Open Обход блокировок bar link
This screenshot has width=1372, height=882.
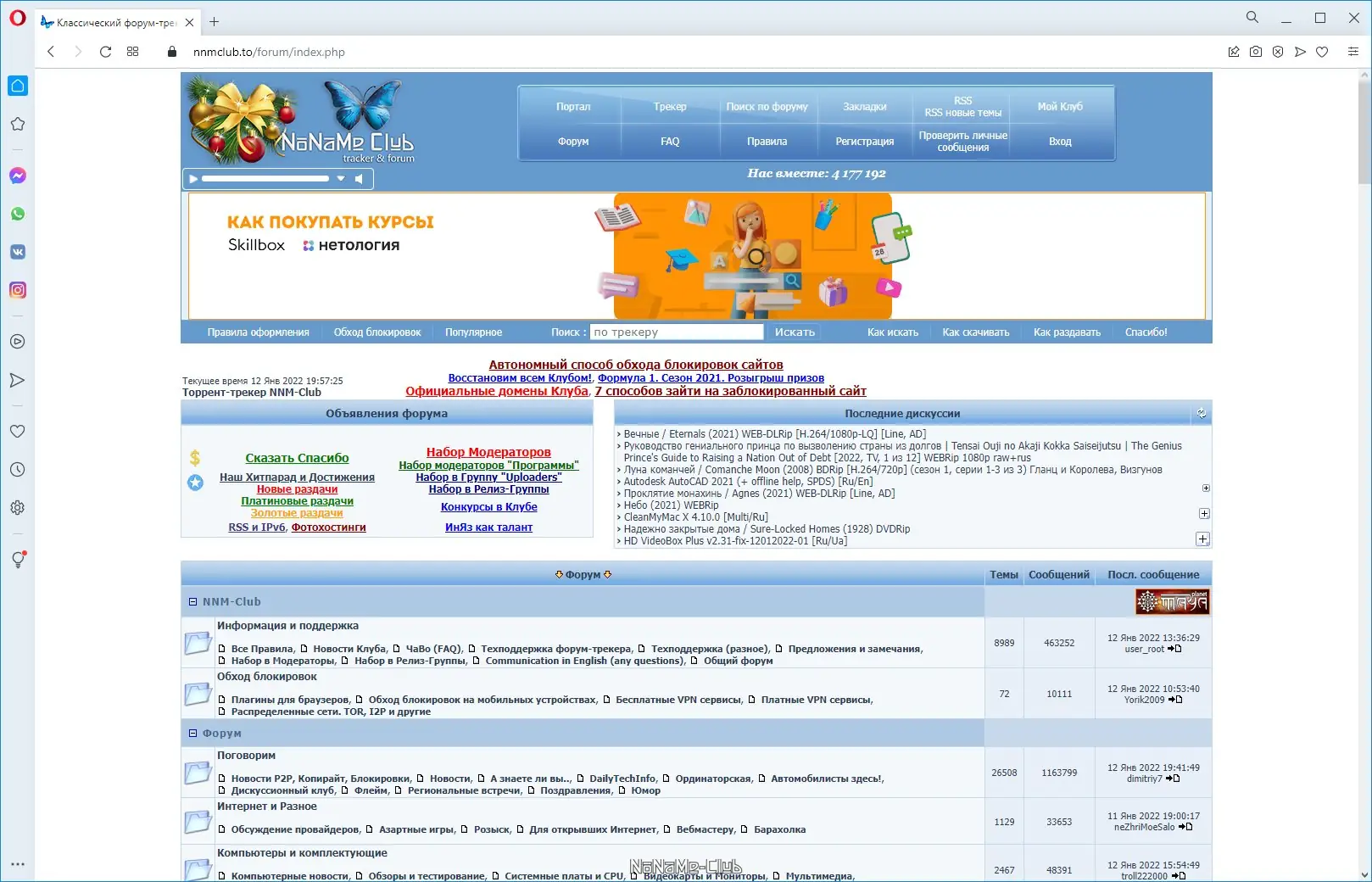click(377, 332)
